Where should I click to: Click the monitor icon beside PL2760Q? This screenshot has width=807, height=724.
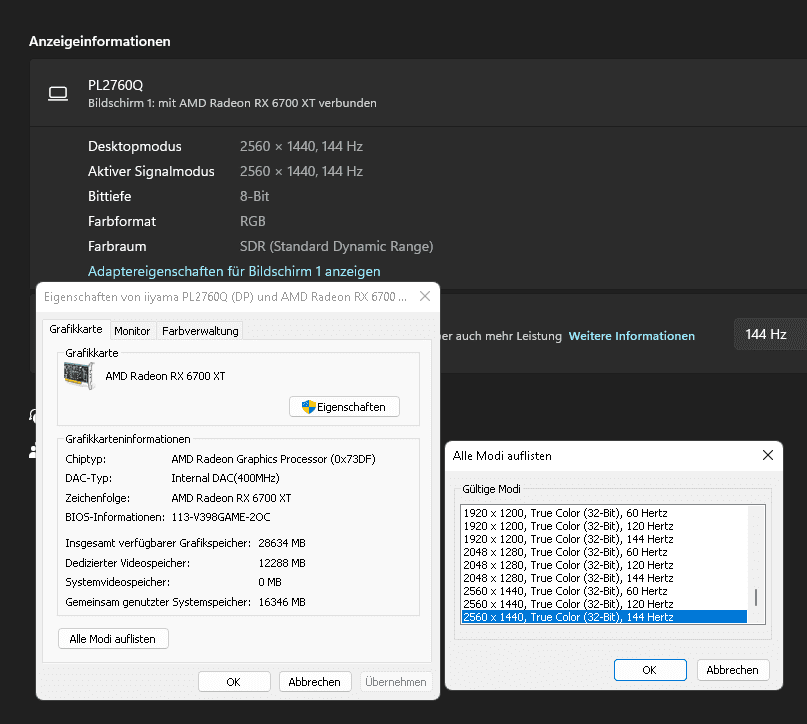coord(58,94)
